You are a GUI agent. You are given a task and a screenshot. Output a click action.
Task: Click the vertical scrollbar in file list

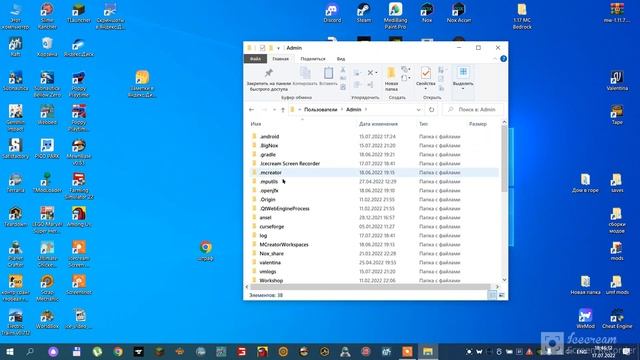tap(504, 158)
